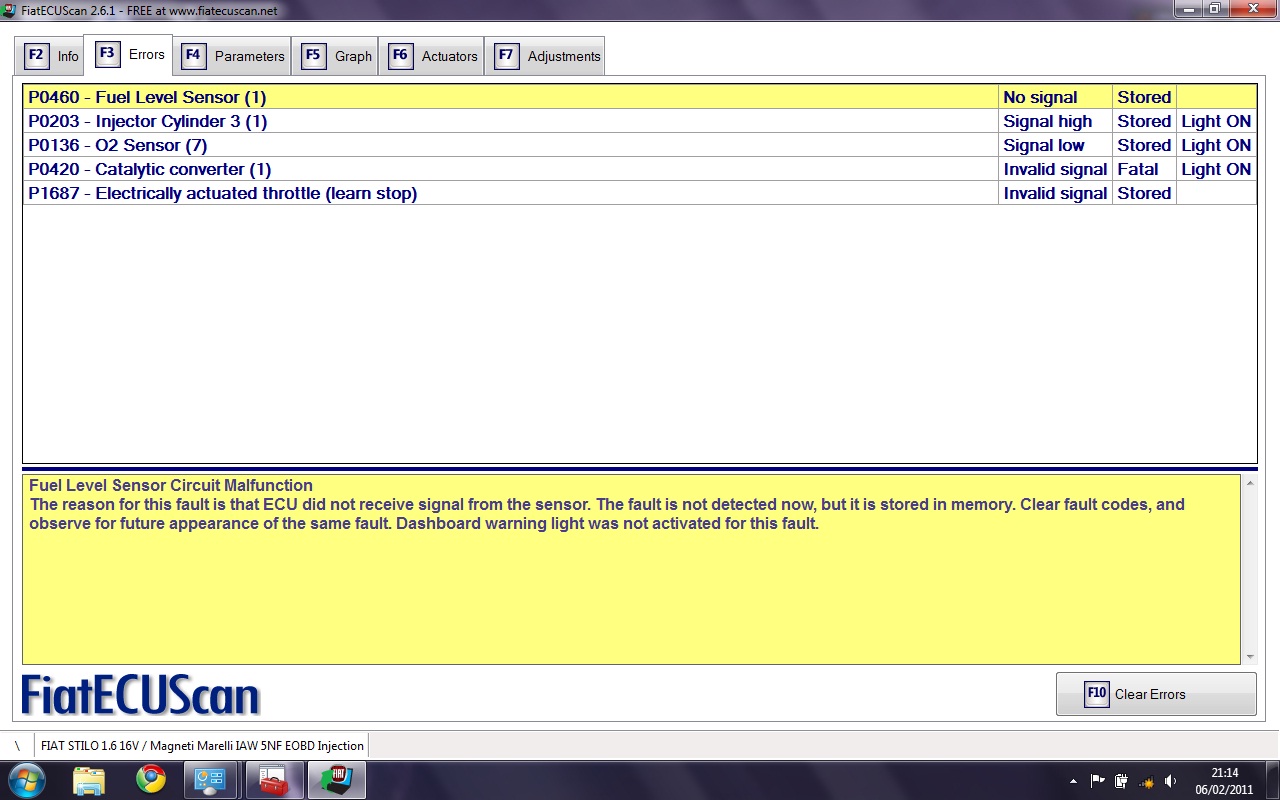Click 'Stored' status in the P0203 row

[1145, 121]
